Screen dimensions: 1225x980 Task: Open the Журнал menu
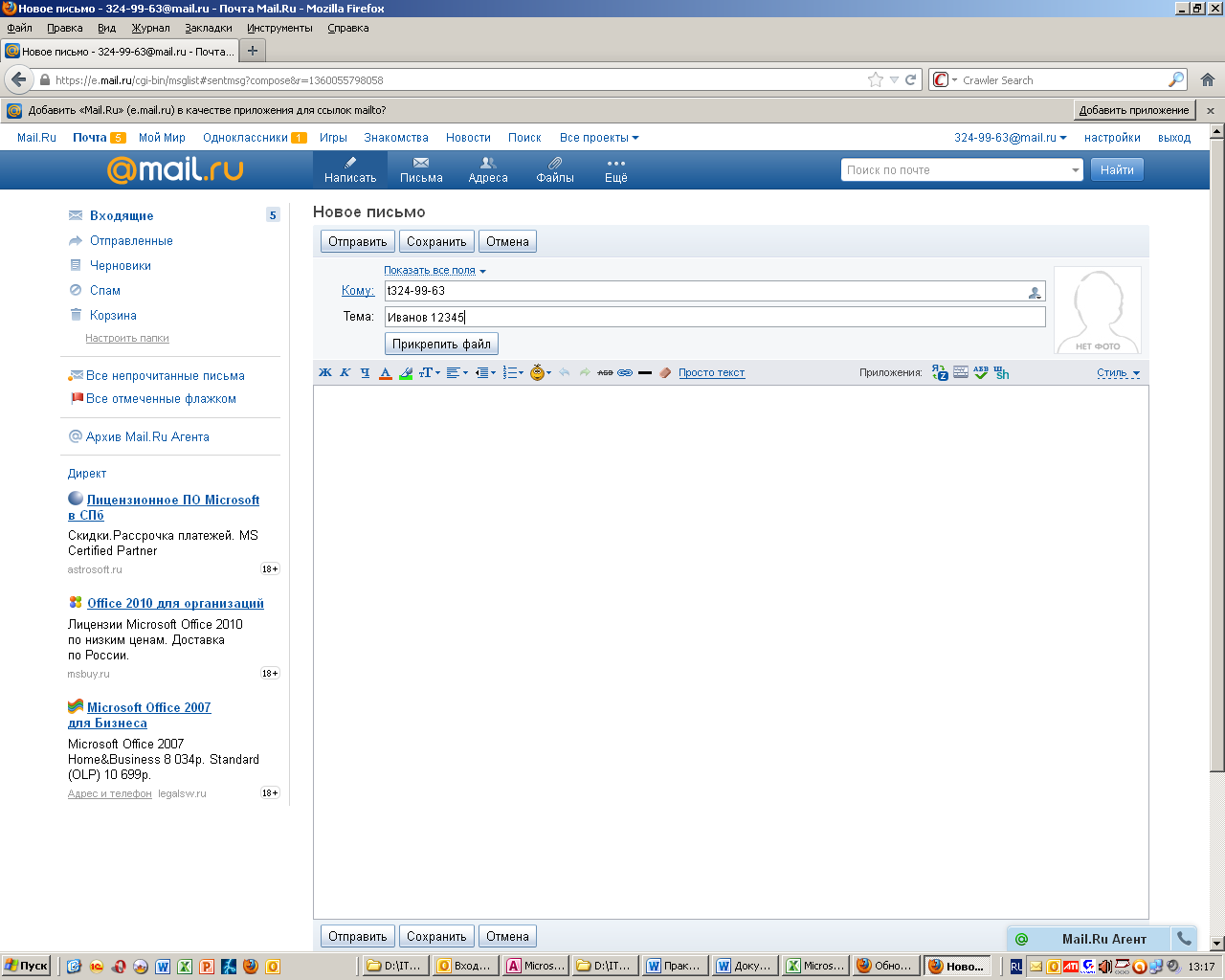tap(150, 28)
